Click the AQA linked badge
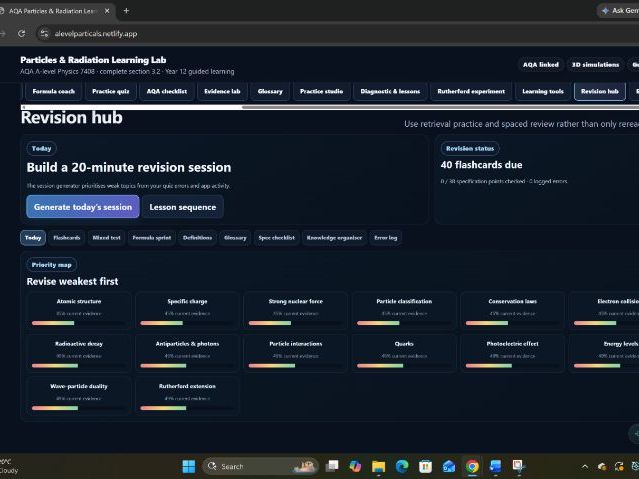The image size is (639, 479). click(x=541, y=64)
